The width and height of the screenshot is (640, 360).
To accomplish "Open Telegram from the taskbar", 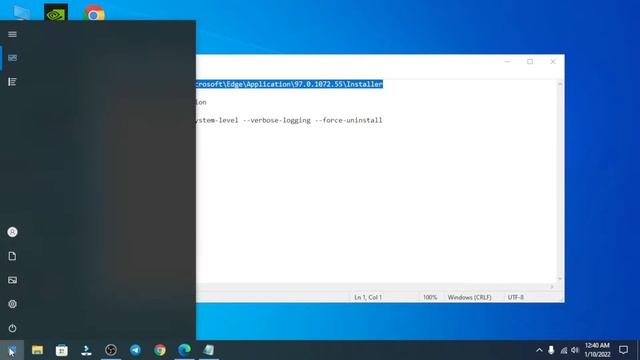I will [x=135, y=350].
